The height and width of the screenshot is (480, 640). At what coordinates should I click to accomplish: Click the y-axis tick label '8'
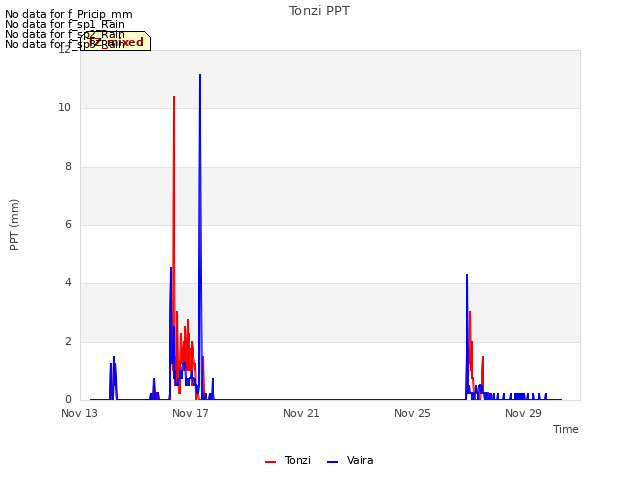pos(68,167)
